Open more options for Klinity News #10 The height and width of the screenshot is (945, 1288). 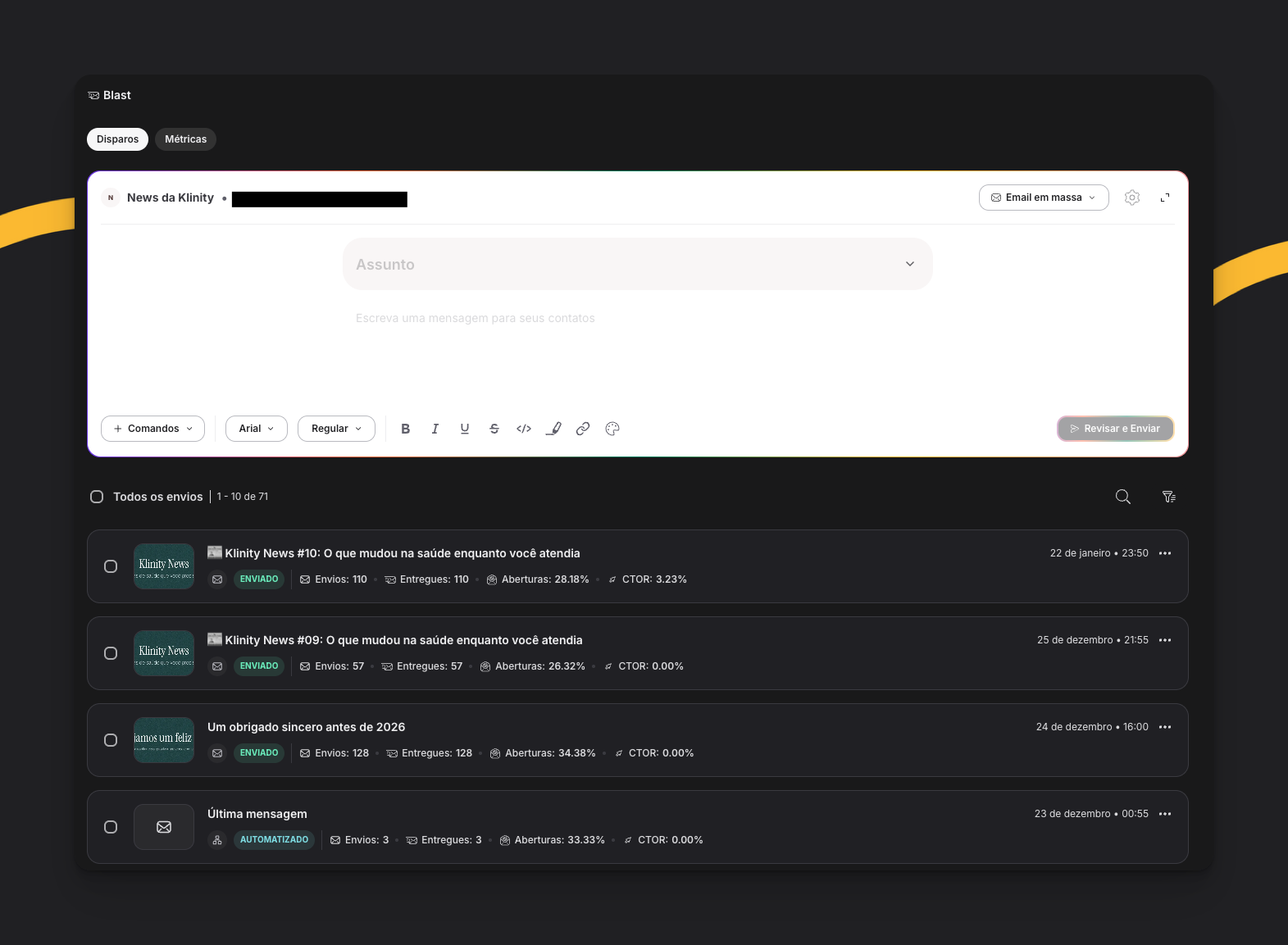(x=1165, y=553)
